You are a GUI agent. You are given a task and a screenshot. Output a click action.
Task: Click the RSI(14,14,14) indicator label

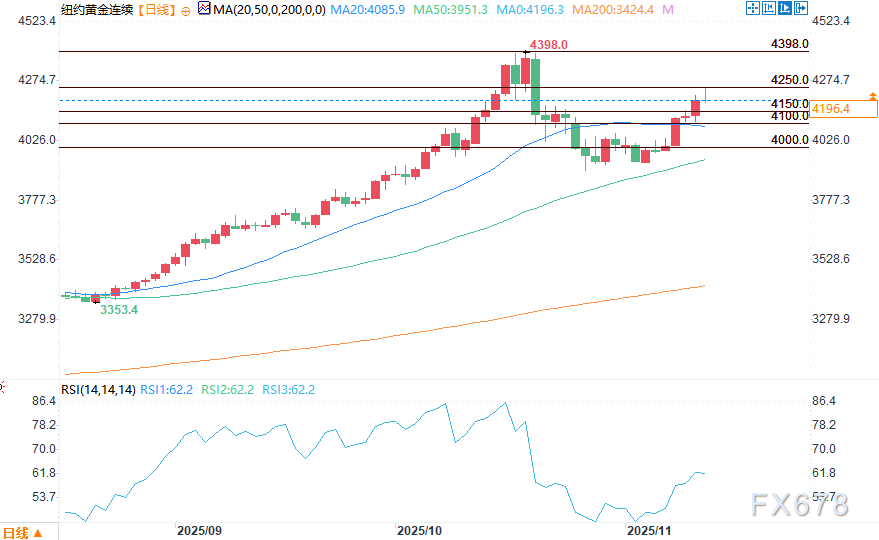point(98,390)
